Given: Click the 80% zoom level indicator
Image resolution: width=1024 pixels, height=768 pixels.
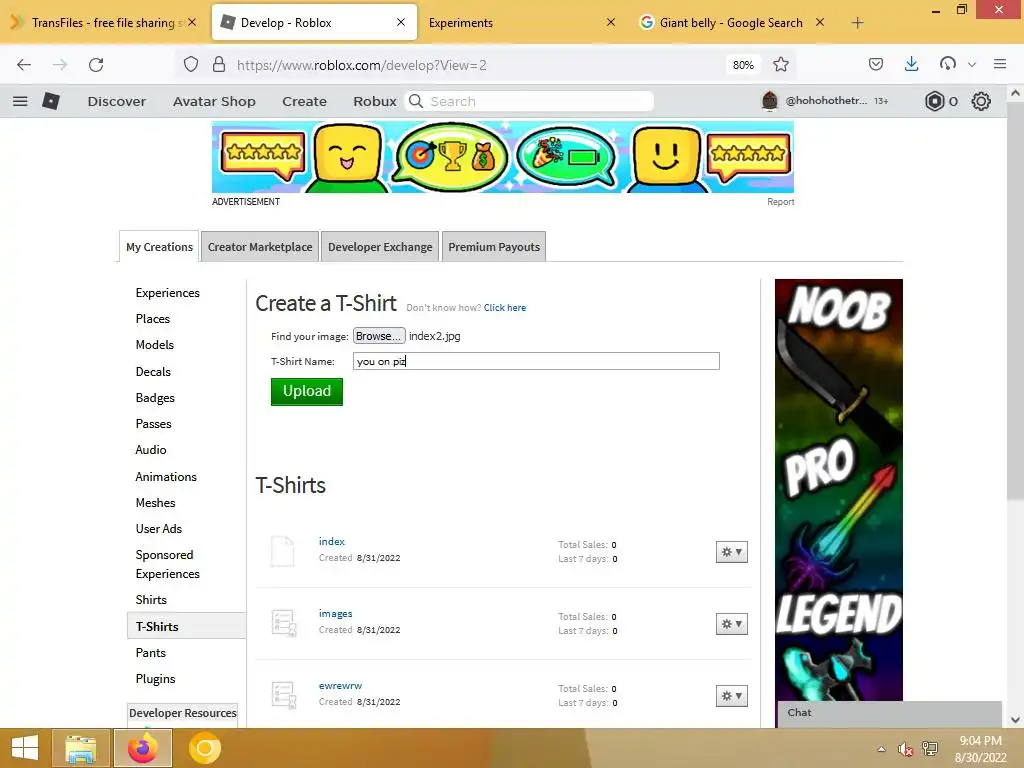Looking at the screenshot, I should tap(743, 65).
